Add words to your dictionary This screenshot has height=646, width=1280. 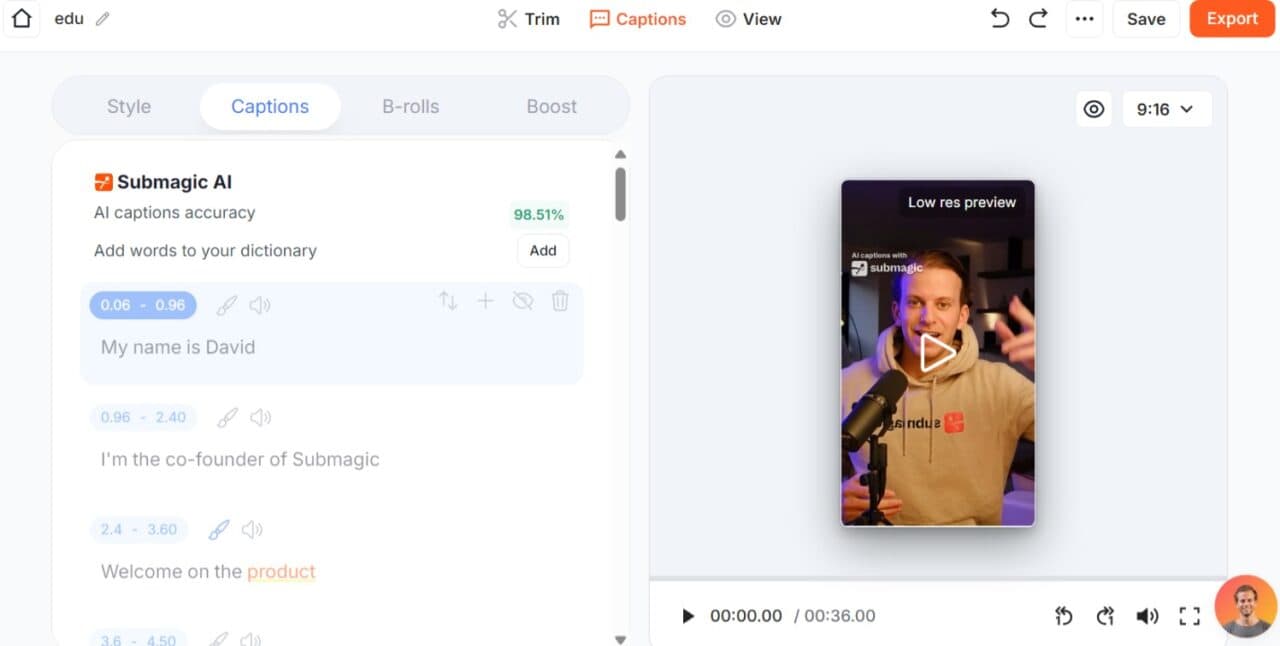542,251
